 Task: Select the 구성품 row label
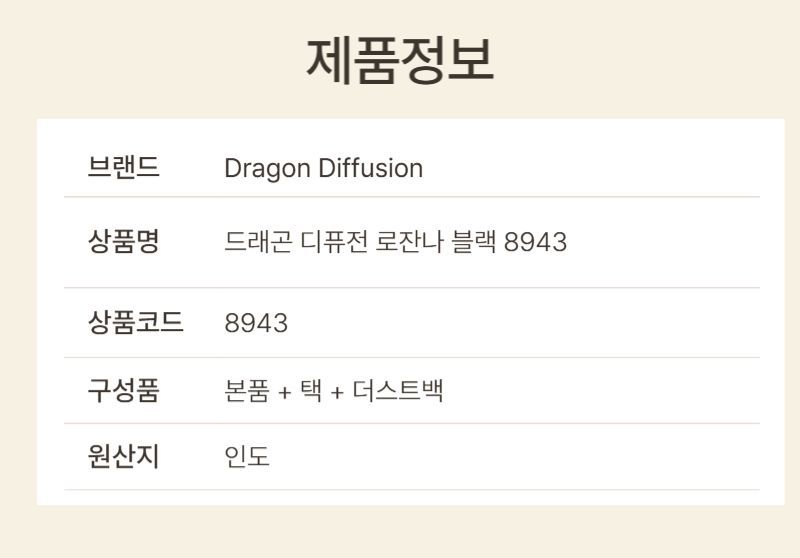(x=123, y=390)
